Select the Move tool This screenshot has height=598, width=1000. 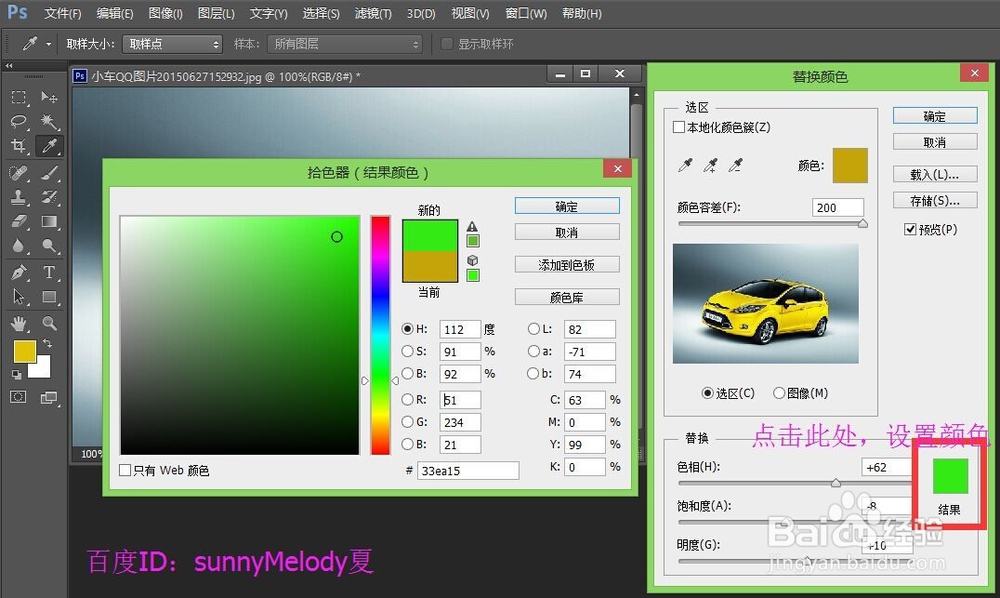point(49,97)
